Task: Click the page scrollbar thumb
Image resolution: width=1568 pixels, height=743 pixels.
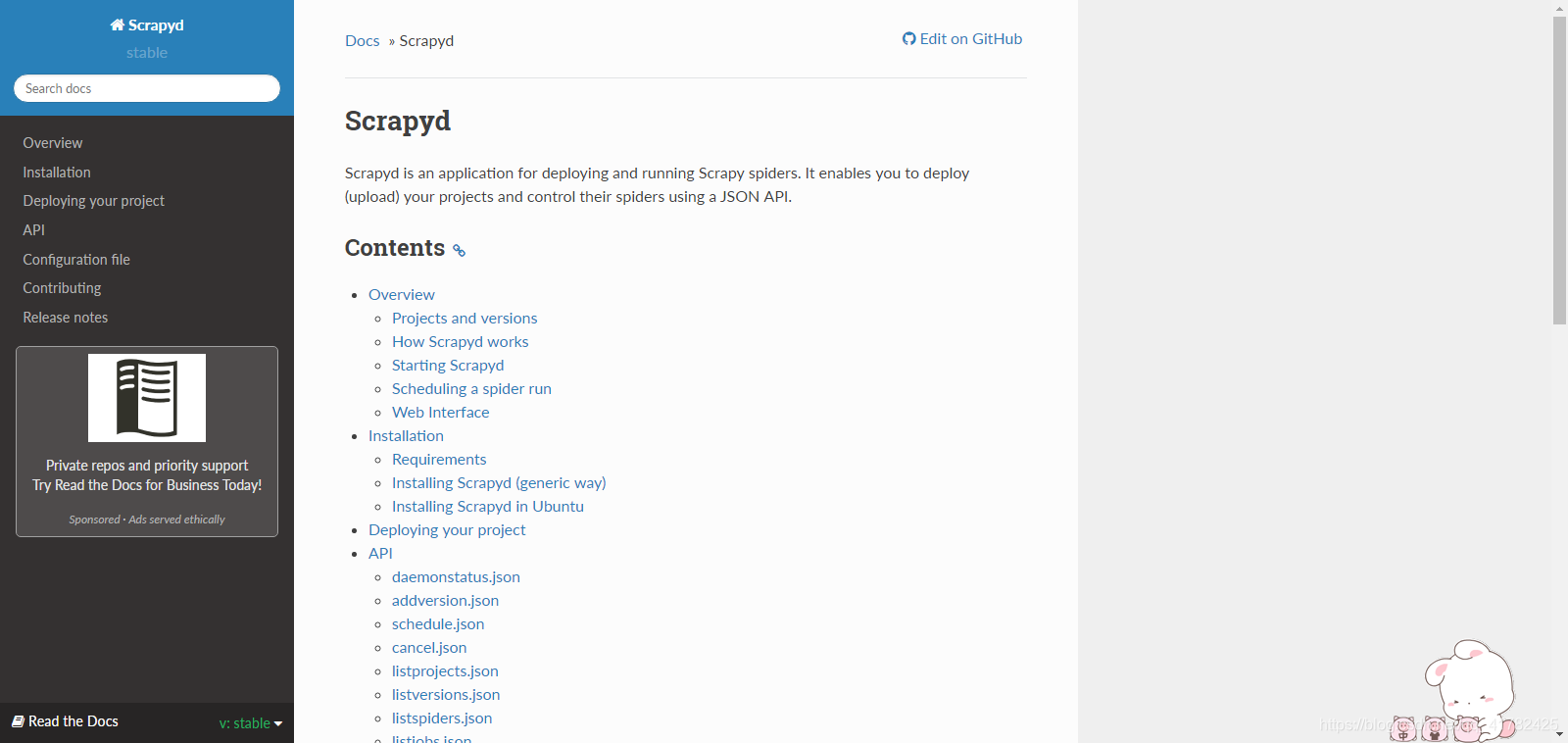Action: (x=1560, y=170)
